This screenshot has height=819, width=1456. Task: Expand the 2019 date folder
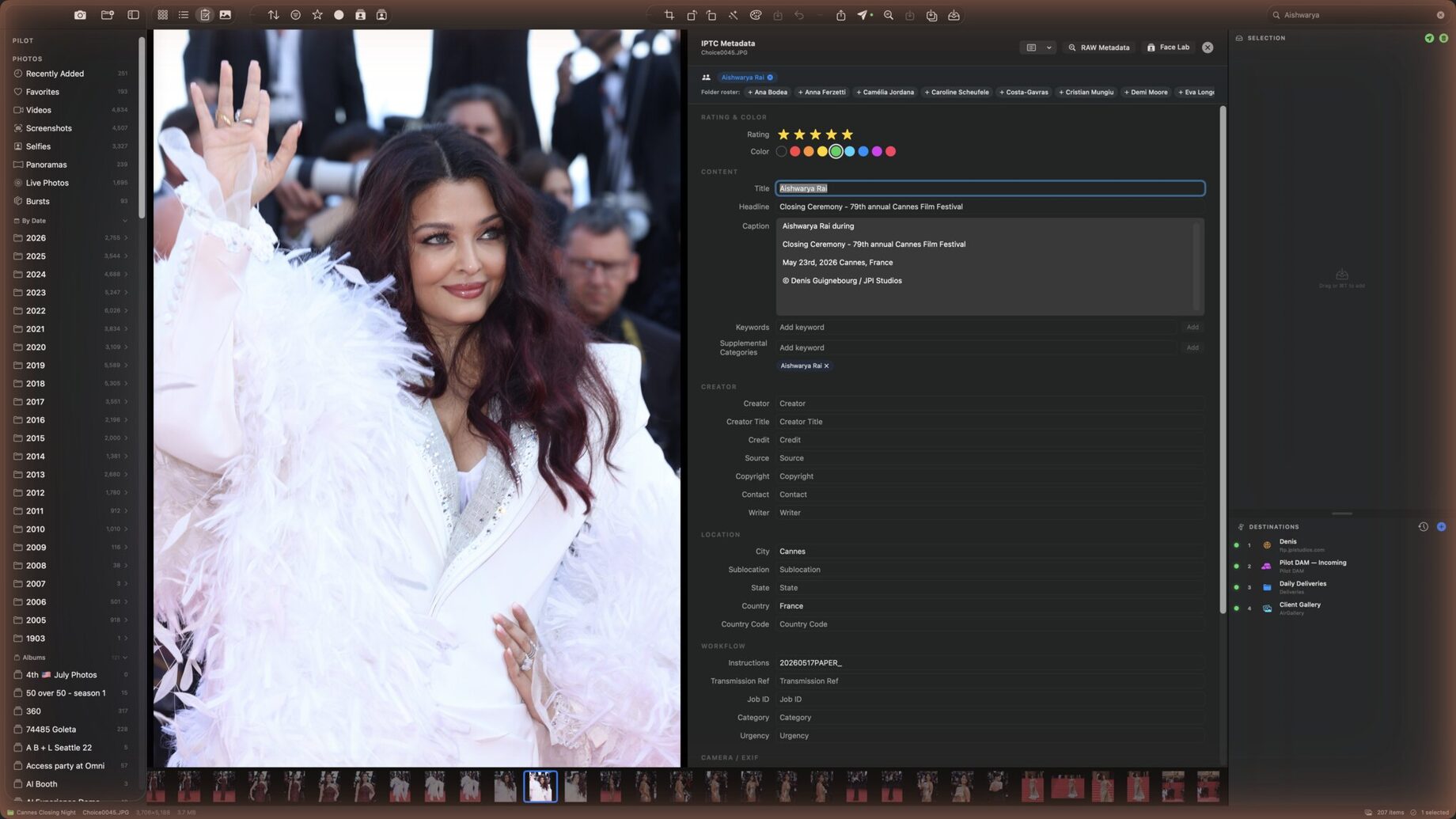tap(126, 366)
